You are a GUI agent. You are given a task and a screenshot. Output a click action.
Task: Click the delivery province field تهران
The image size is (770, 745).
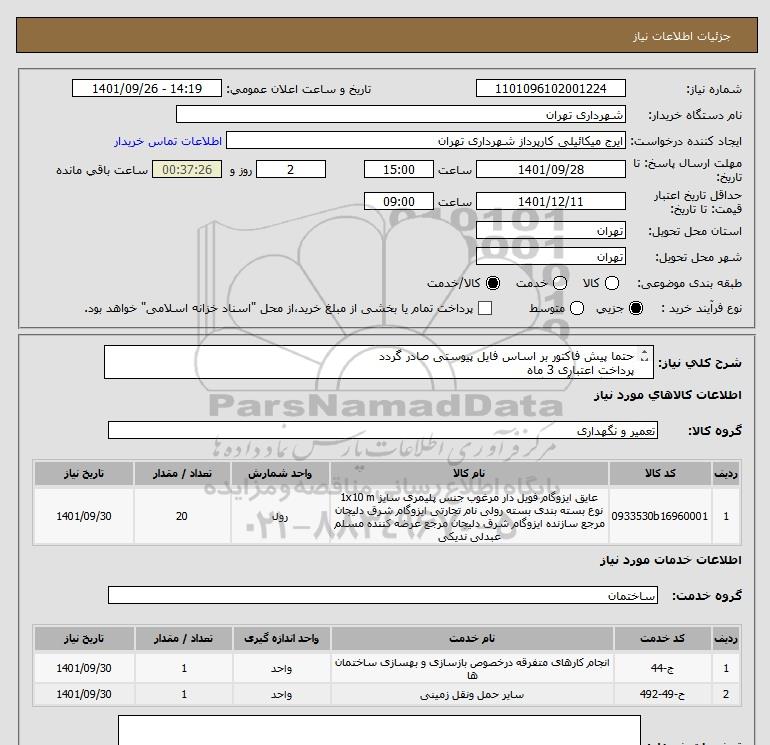click(x=550, y=230)
